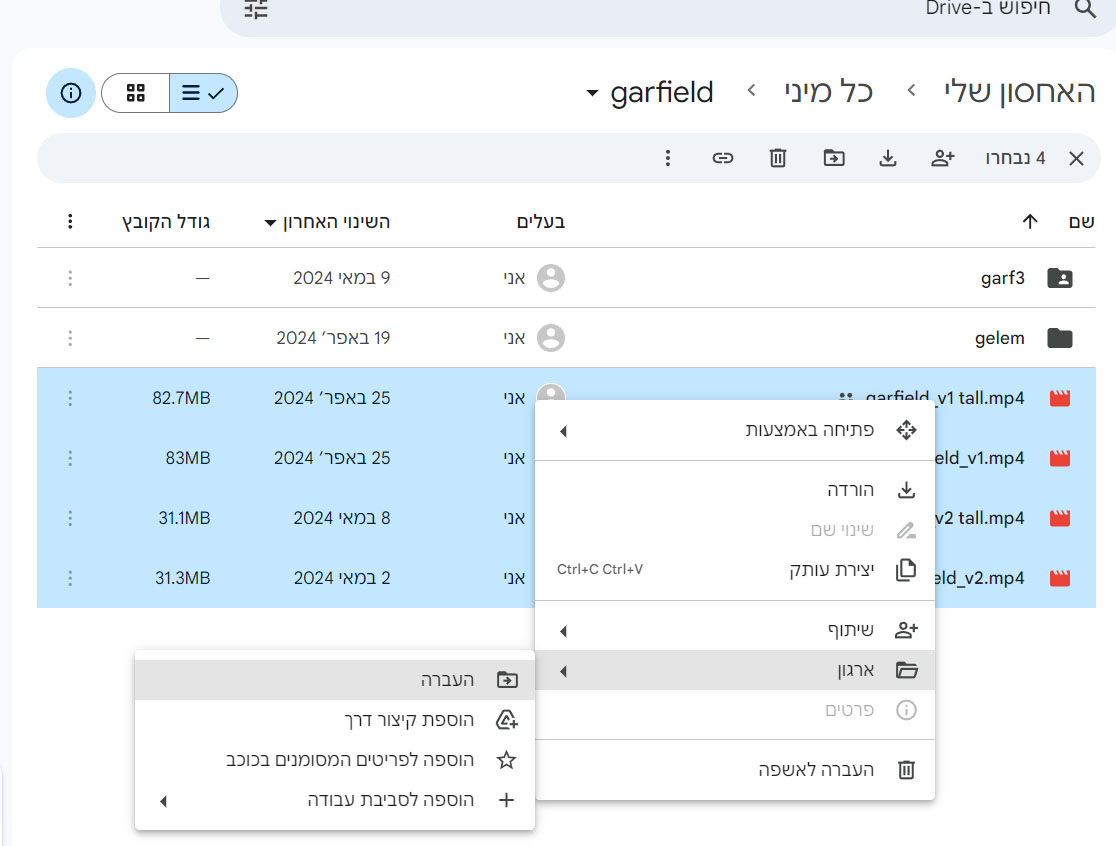Go to 'כל מיני' breadcrumb folder
The width and height of the screenshot is (1116, 846).
[x=828, y=93]
